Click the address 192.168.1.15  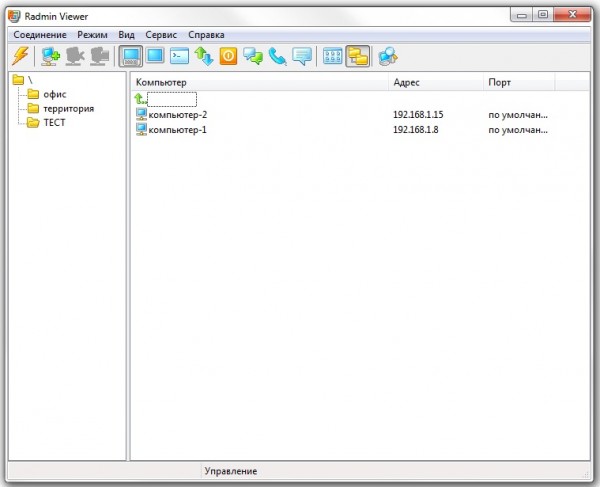tap(418, 115)
